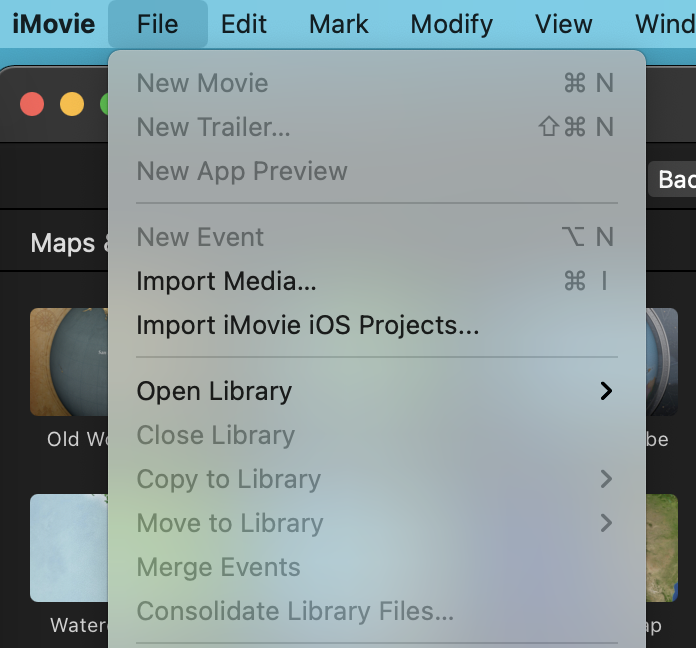Choose Import Media… option
This screenshot has width=696, height=648.
click(226, 281)
